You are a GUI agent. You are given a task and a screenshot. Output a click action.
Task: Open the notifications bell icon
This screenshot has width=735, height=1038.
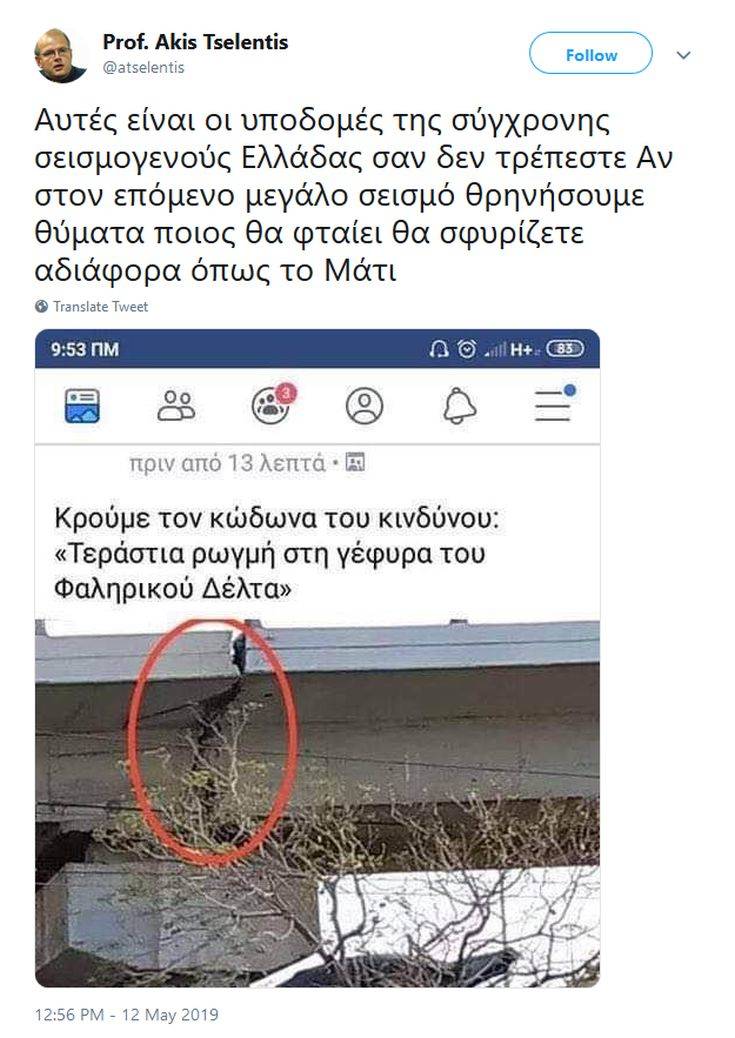[459, 406]
